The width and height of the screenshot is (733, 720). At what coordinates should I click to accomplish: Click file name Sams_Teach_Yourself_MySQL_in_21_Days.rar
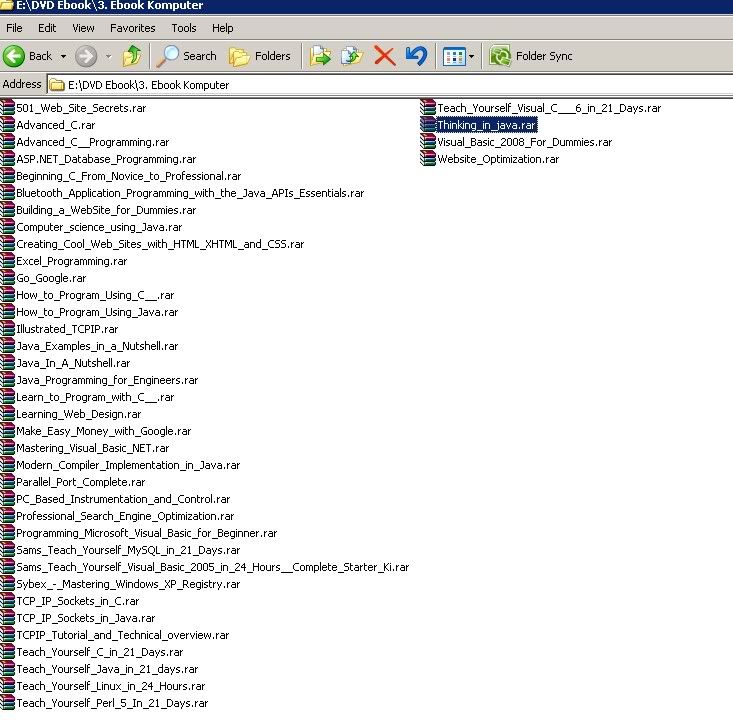click(128, 550)
